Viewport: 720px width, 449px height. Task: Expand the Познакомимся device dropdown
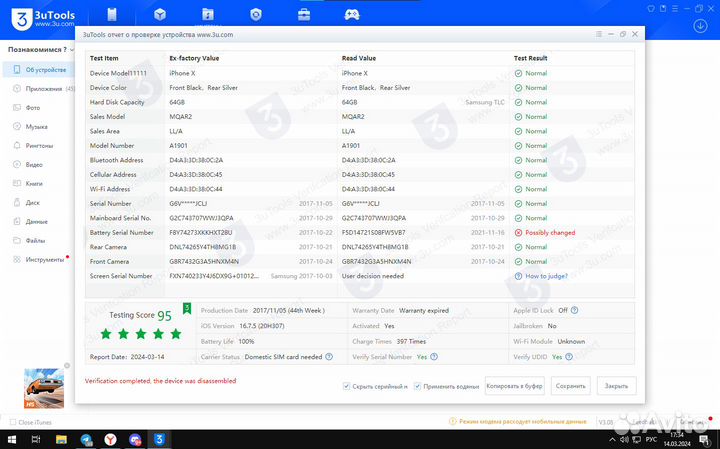point(41,50)
